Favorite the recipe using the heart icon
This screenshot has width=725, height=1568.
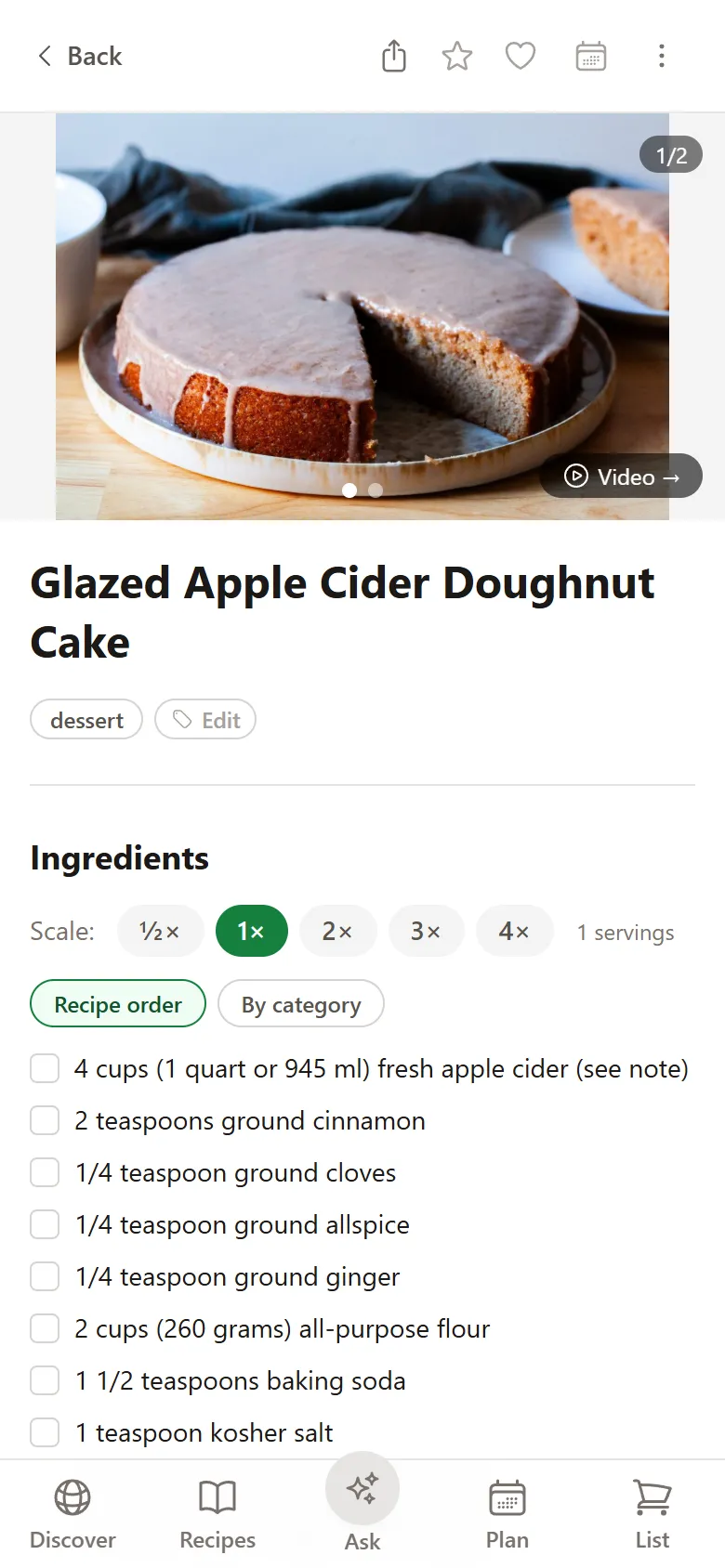[520, 56]
